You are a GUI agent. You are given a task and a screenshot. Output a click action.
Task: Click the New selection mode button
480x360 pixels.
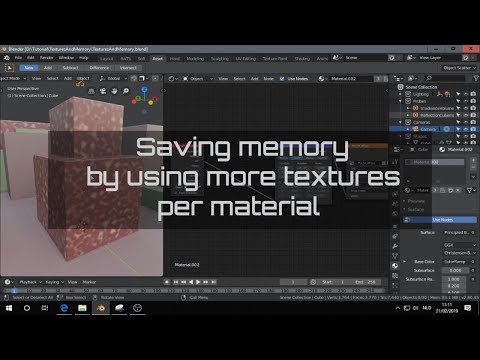tap(29, 68)
